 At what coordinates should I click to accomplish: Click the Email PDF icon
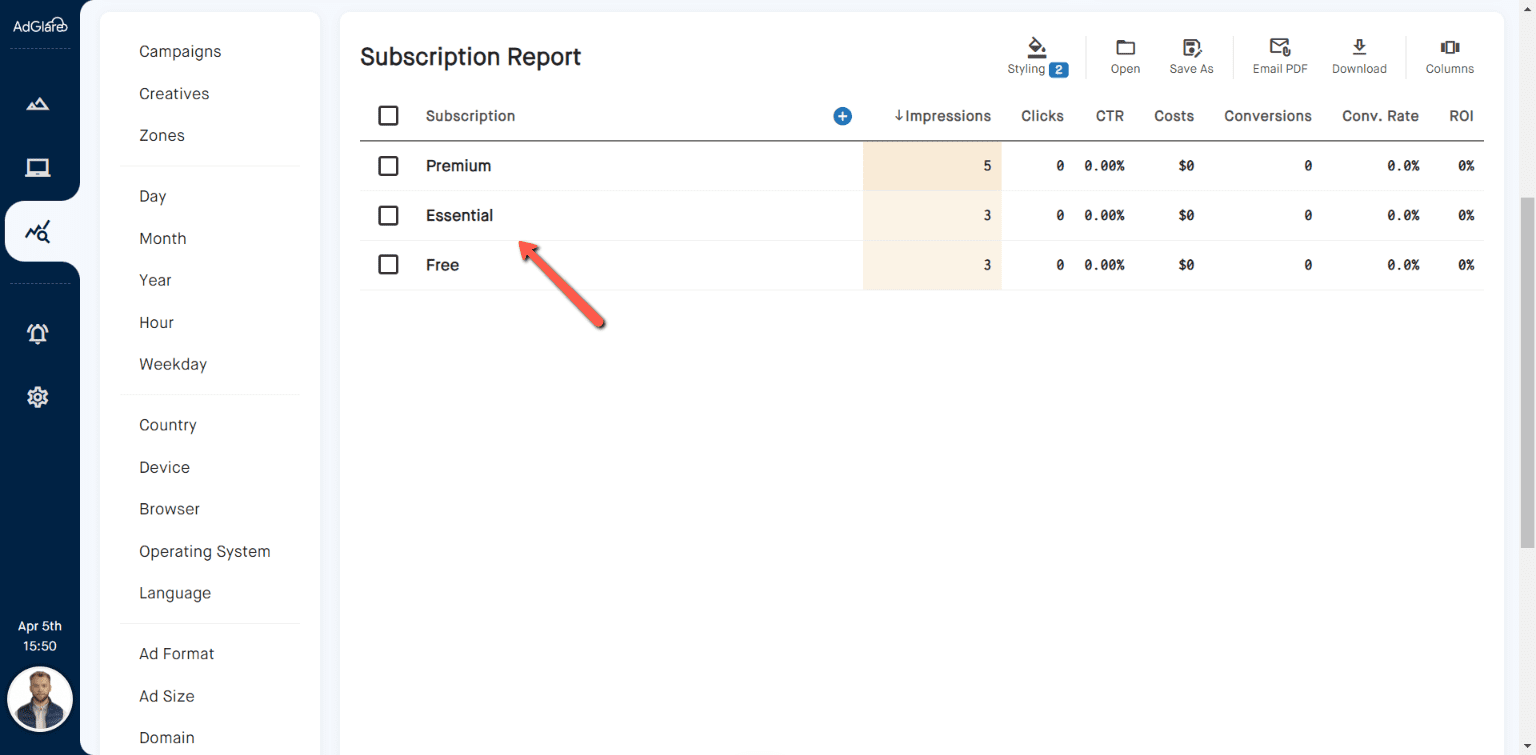pos(1279,48)
